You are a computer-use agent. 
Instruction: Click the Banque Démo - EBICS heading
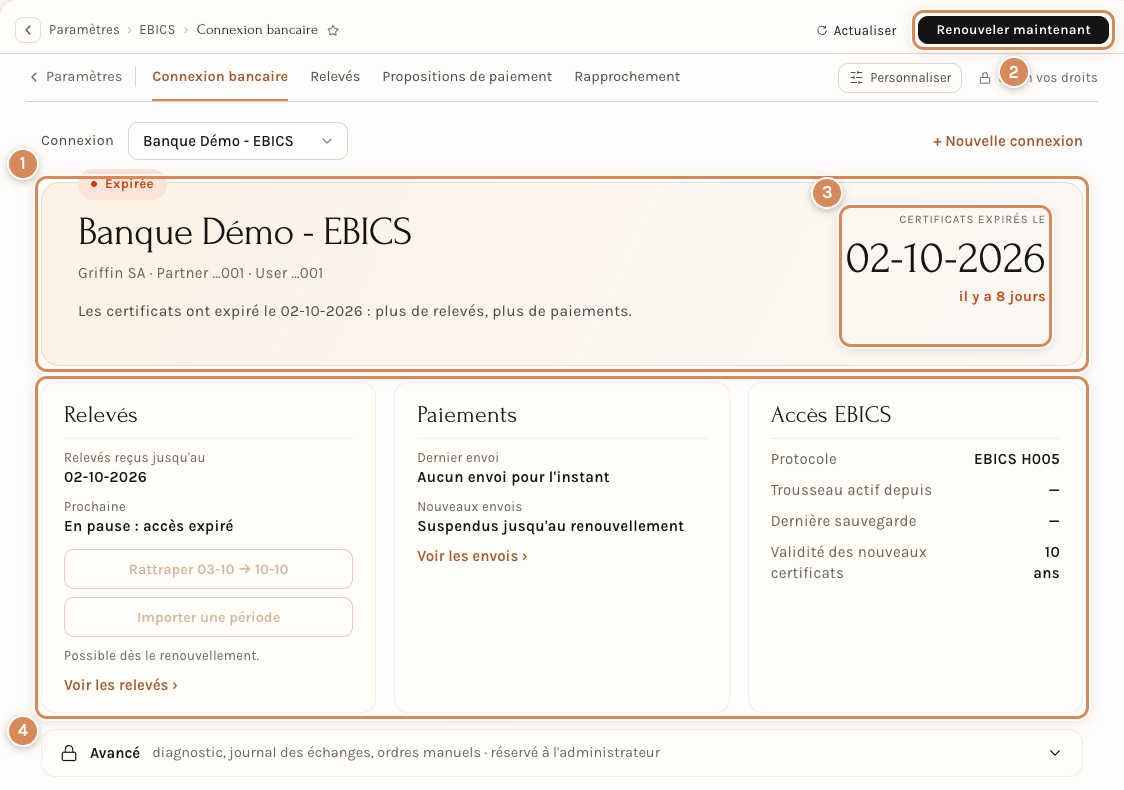click(x=244, y=232)
